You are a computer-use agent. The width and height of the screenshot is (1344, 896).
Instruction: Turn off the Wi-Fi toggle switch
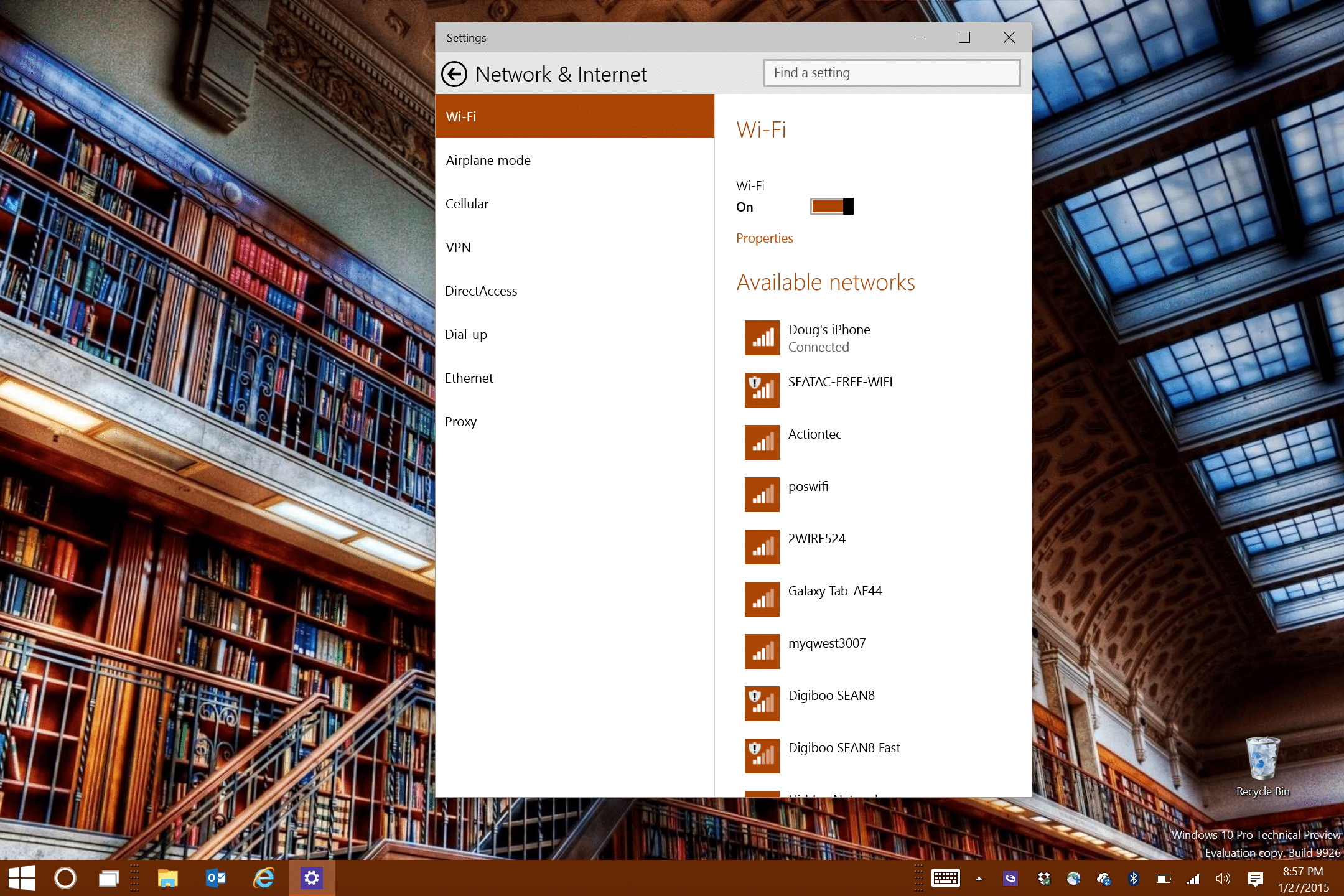832,207
